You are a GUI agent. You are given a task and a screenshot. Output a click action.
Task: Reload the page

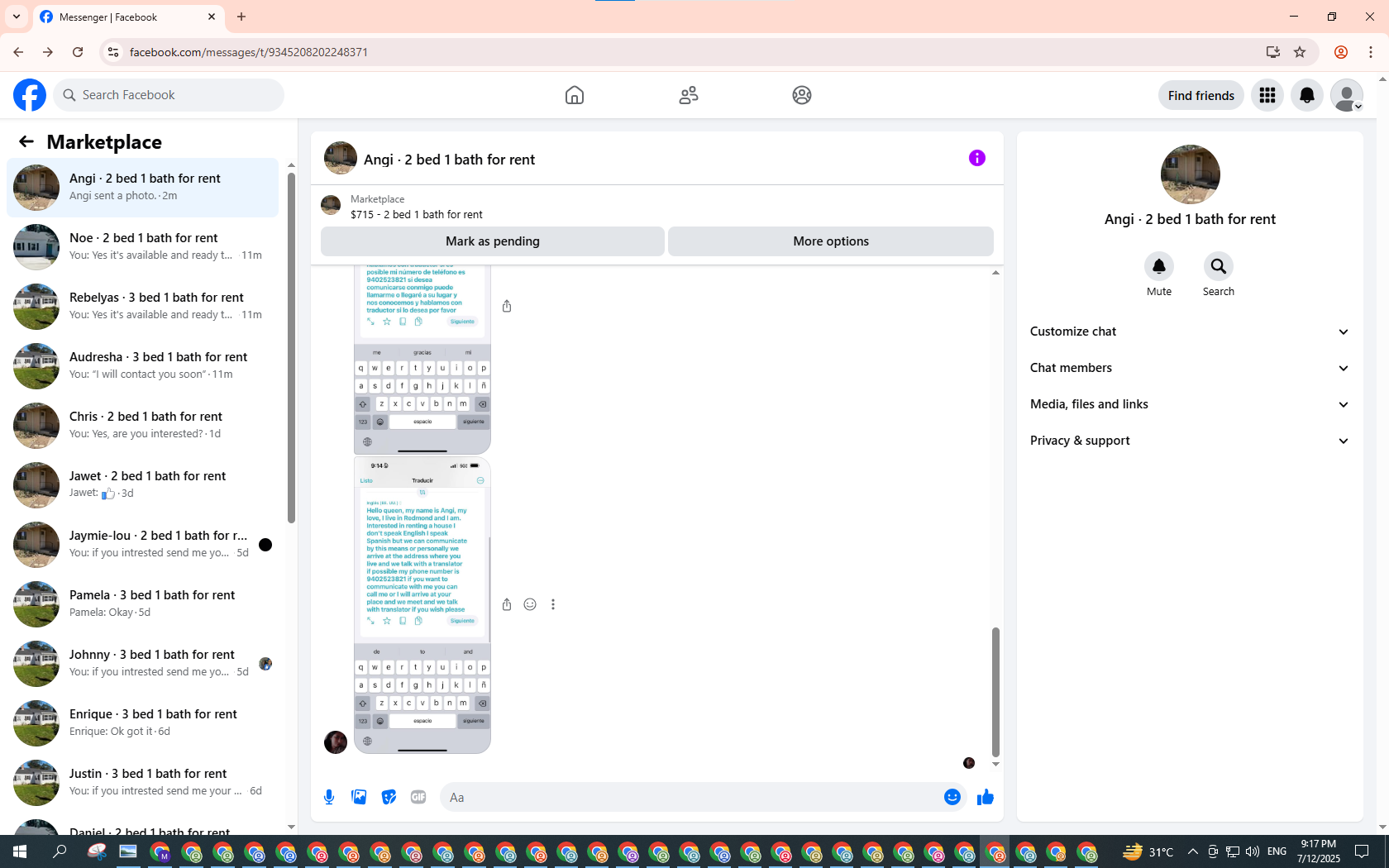[x=78, y=52]
